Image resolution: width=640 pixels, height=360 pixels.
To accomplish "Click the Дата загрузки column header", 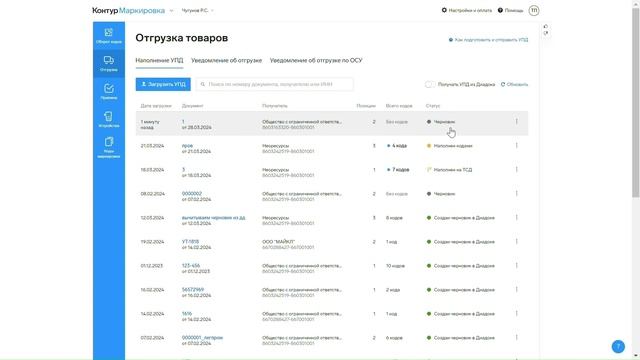I will [x=156, y=106].
